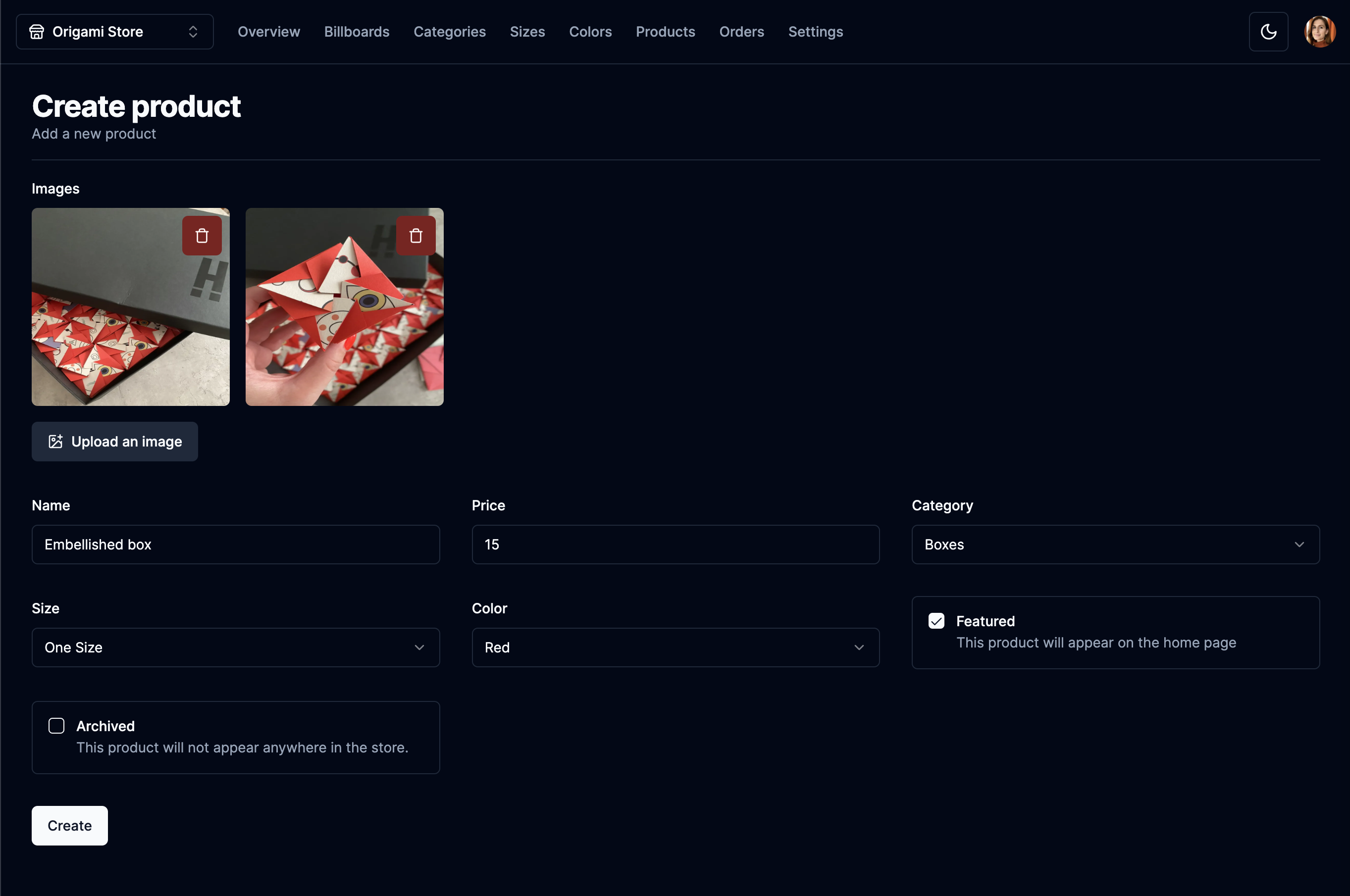Click the store icon beside Origami Store
The image size is (1350, 896).
(37, 31)
